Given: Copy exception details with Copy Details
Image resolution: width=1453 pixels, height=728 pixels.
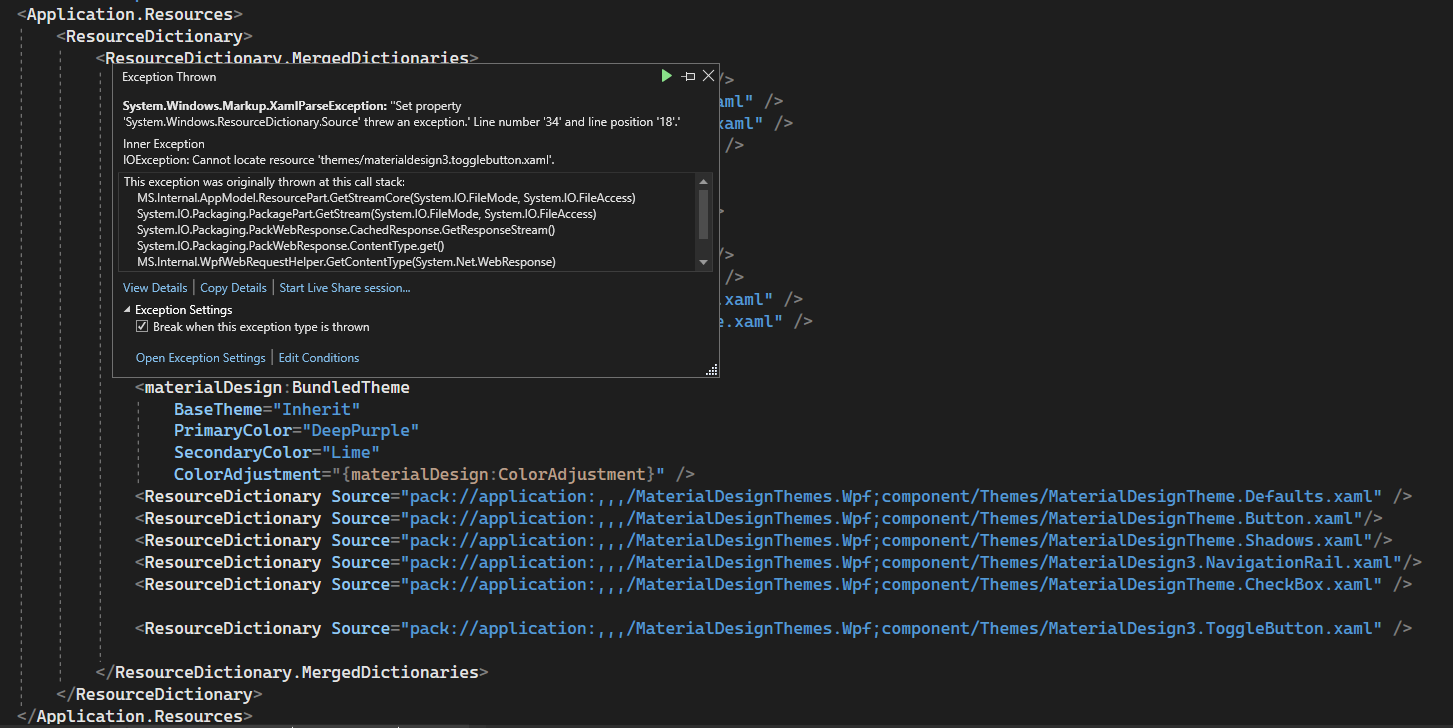Looking at the screenshot, I should point(233,287).
